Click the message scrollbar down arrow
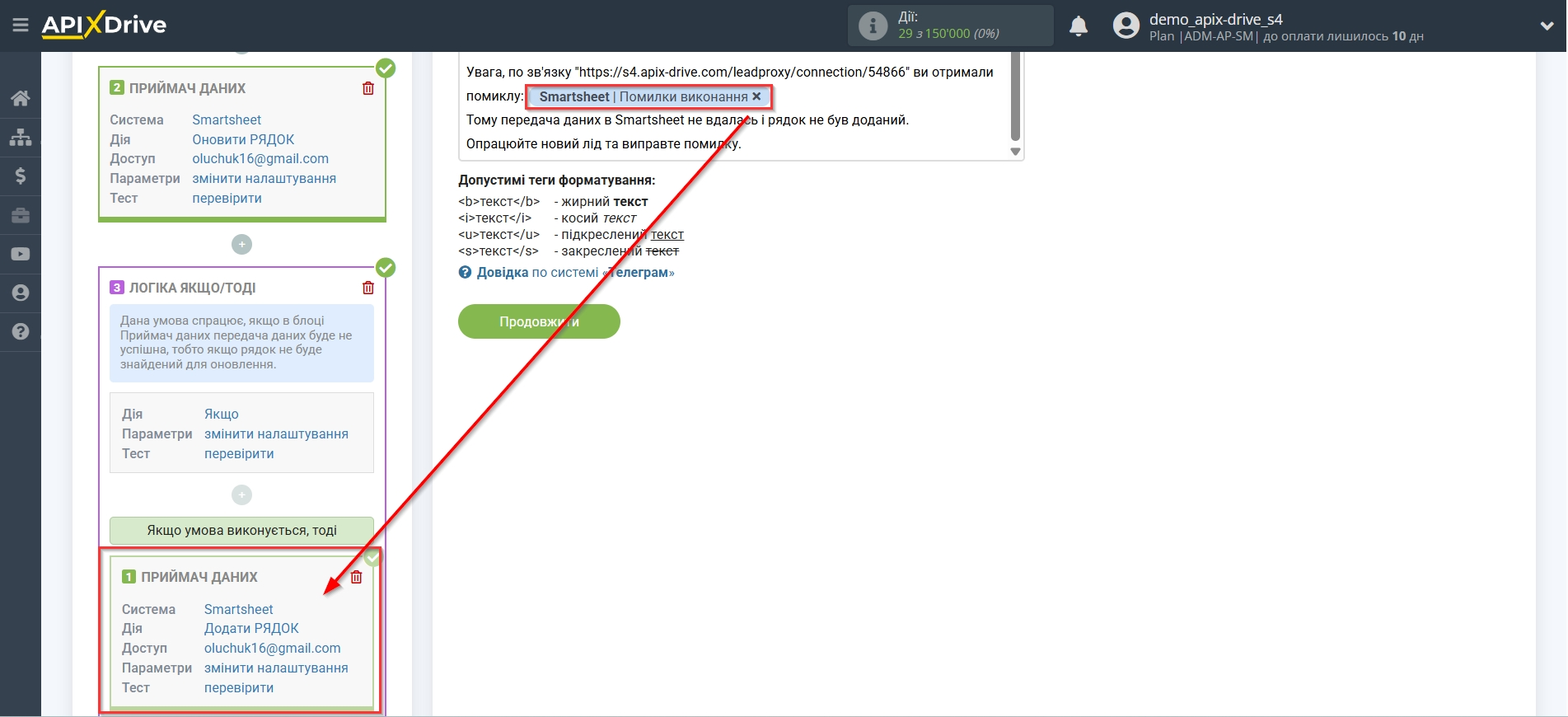 pyautogui.click(x=1015, y=152)
